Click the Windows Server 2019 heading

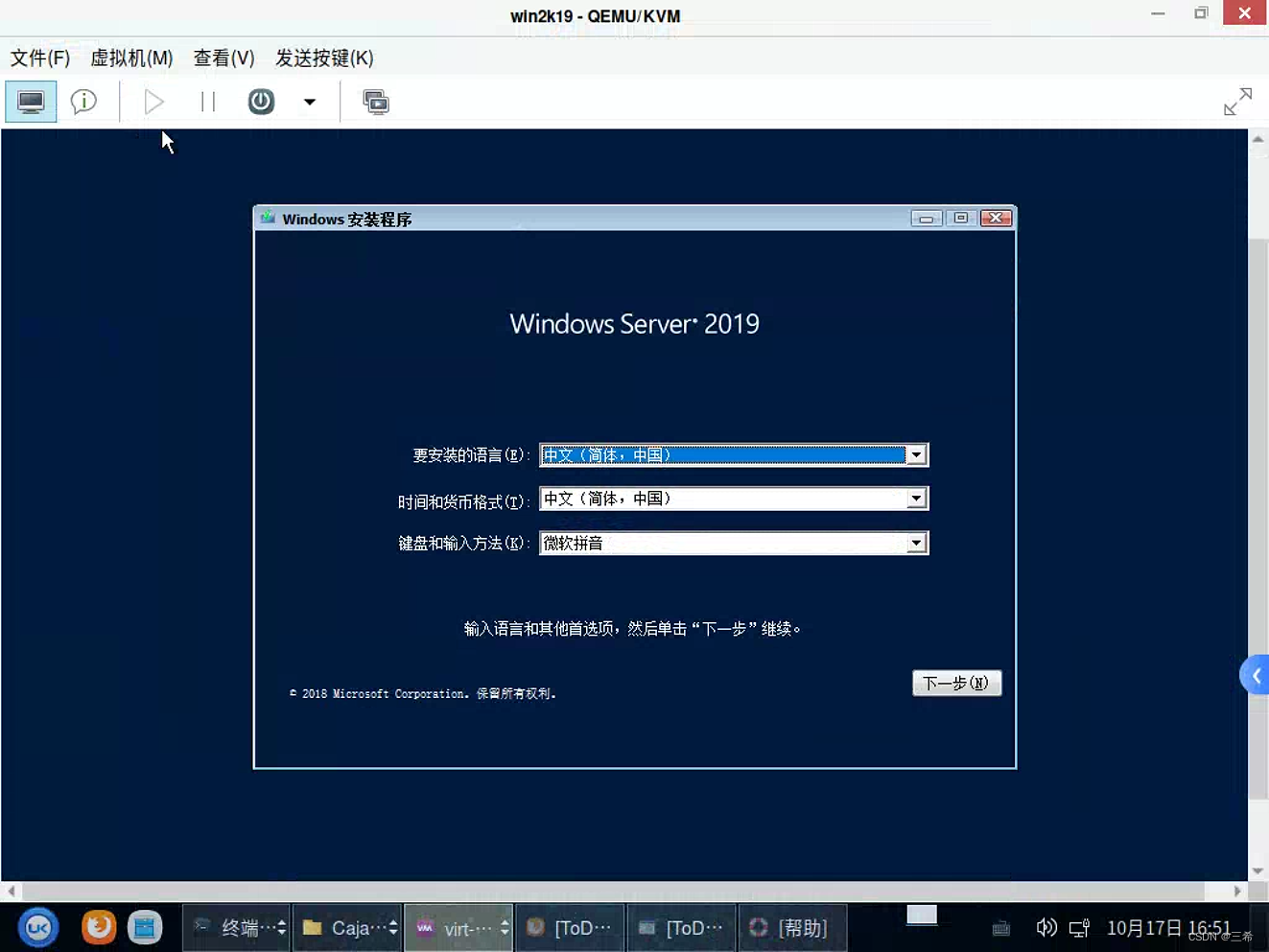tap(634, 323)
